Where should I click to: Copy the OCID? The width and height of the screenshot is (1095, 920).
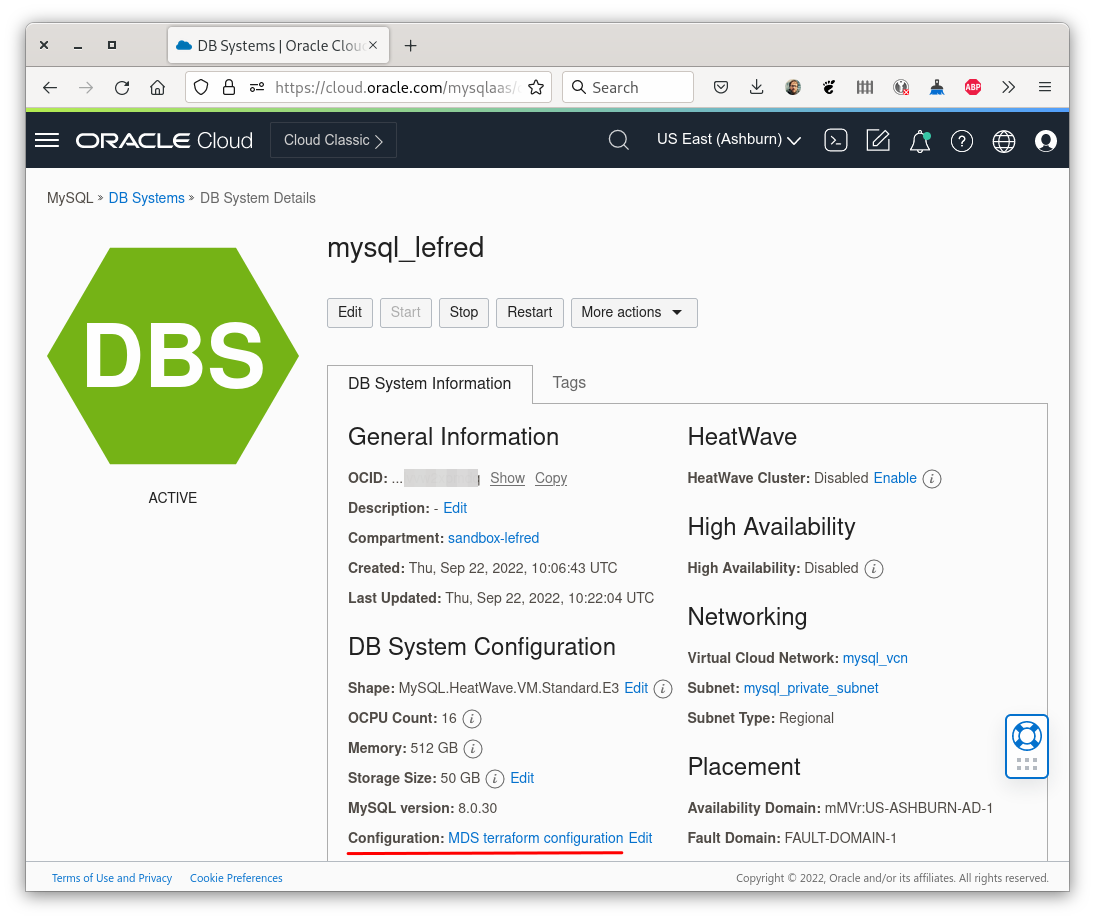[551, 478]
